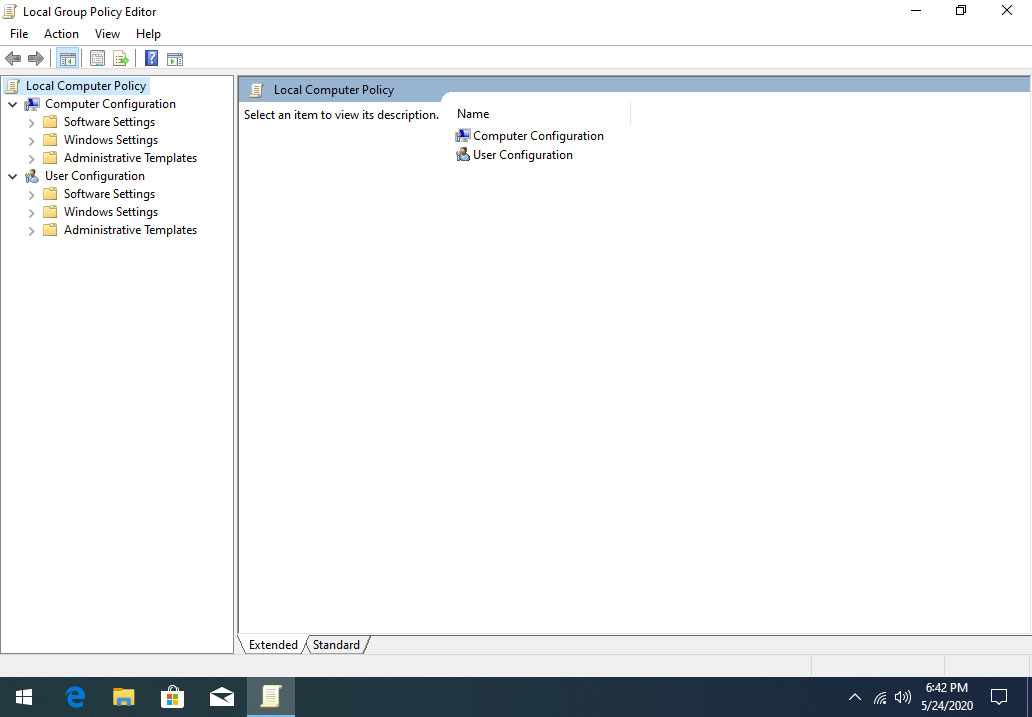Click the Forward navigation arrow in the toolbar

pos(36,58)
